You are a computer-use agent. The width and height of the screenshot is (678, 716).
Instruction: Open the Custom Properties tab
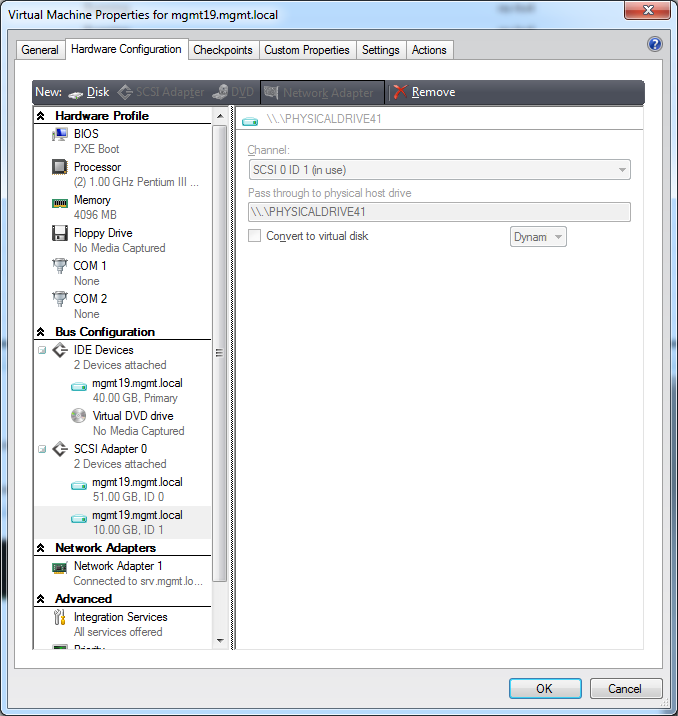coord(307,50)
